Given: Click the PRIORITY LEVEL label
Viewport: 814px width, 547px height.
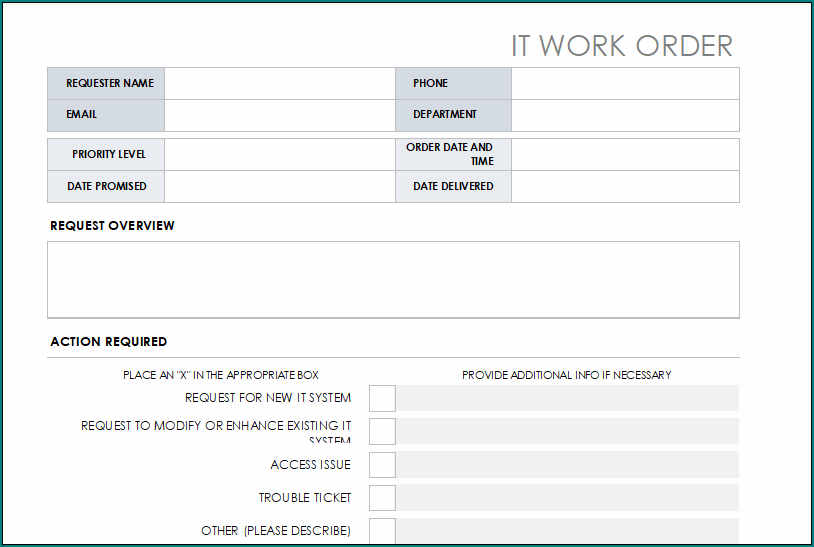Looking at the screenshot, I should tap(109, 154).
